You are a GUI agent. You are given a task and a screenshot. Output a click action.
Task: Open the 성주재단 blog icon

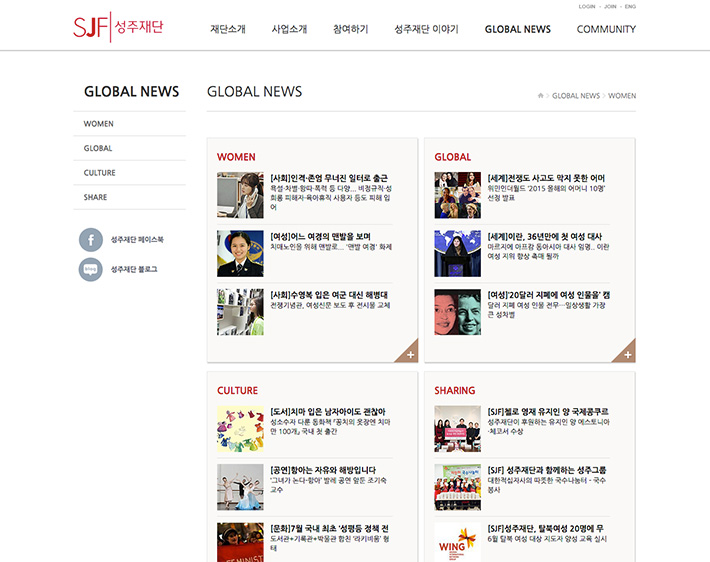click(x=91, y=269)
